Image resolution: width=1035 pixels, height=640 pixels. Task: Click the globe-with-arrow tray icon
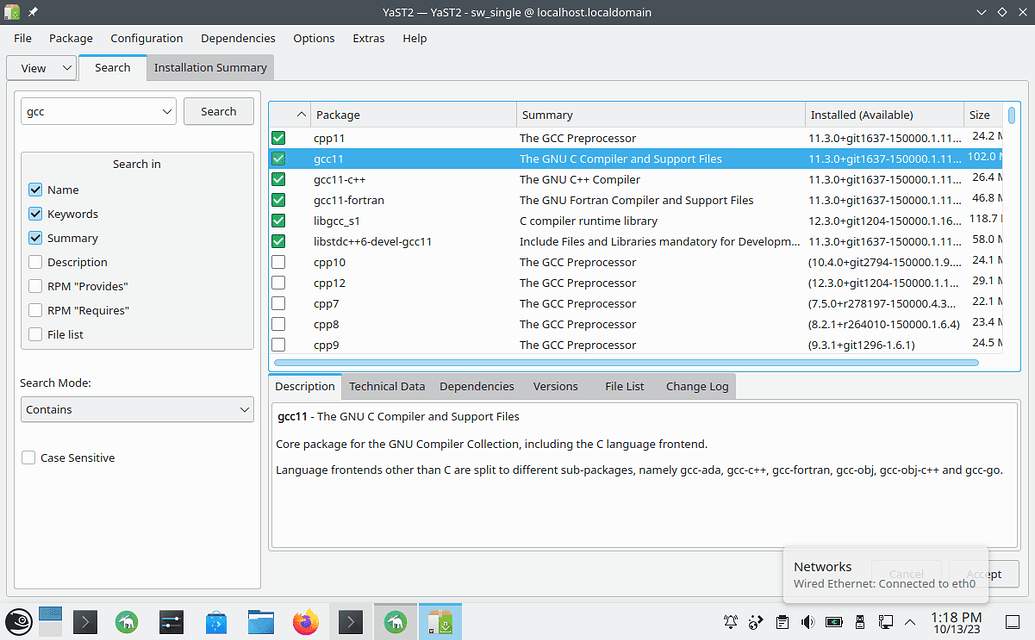(756, 622)
